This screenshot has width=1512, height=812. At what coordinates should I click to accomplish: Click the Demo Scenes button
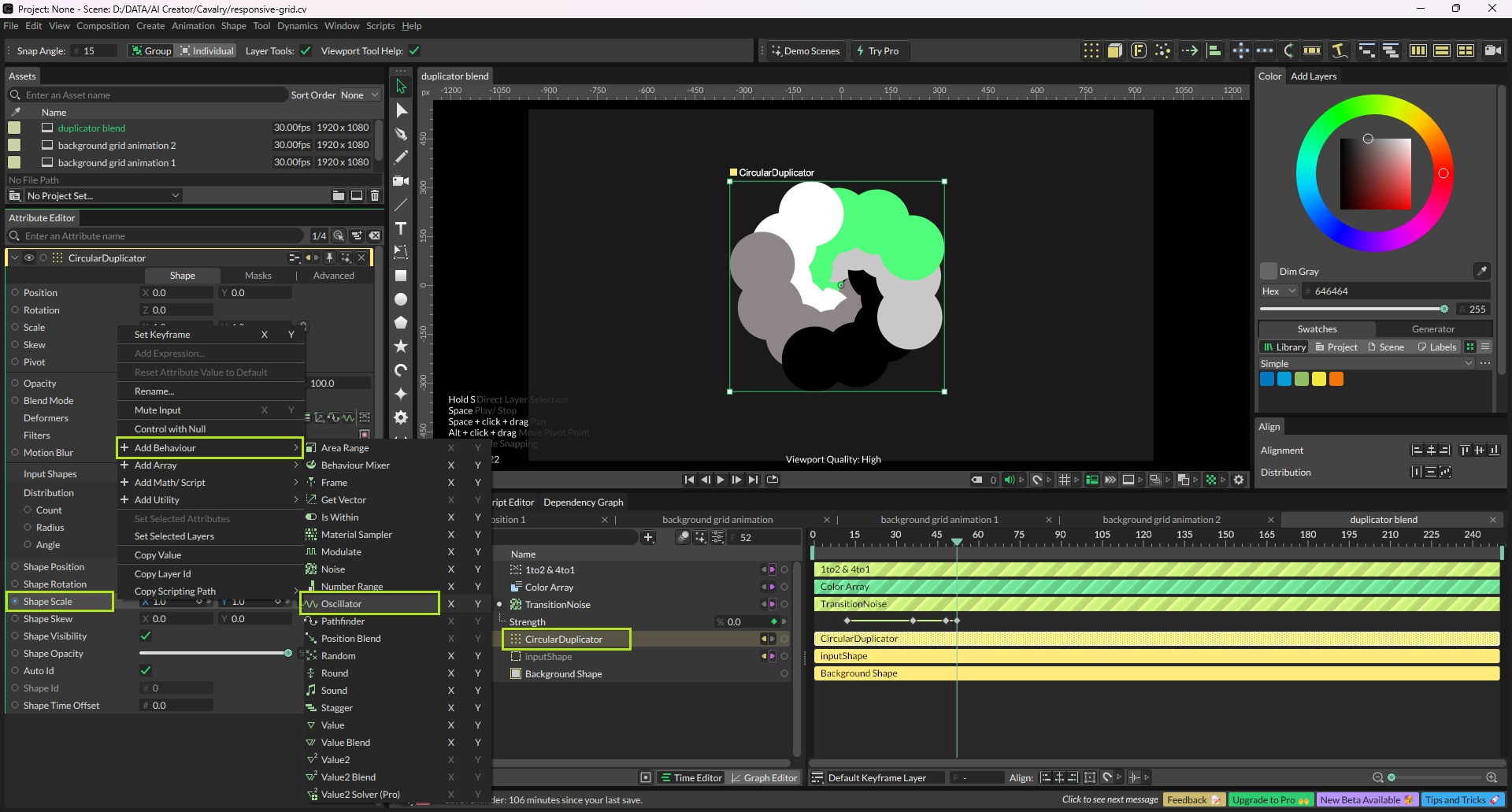pyautogui.click(x=806, y=51)
